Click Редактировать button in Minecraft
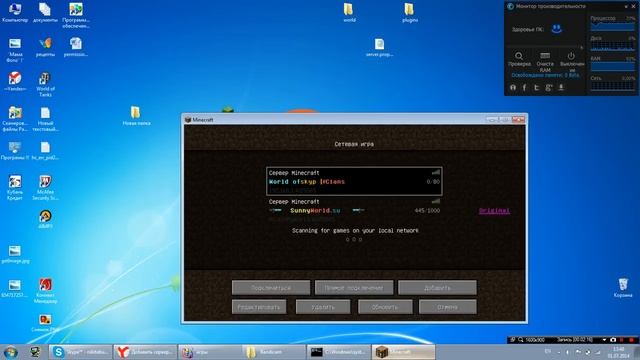The image size is (640, 360). (259, 307)
